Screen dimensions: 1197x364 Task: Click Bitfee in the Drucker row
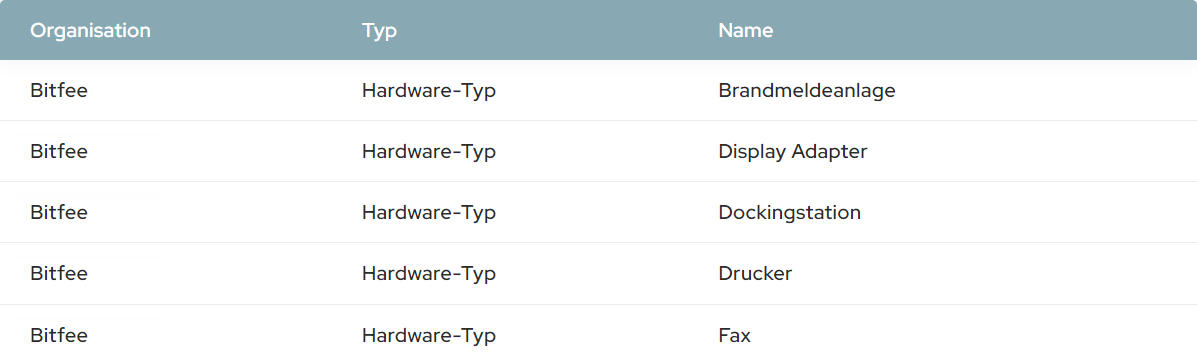pos(59,273)
